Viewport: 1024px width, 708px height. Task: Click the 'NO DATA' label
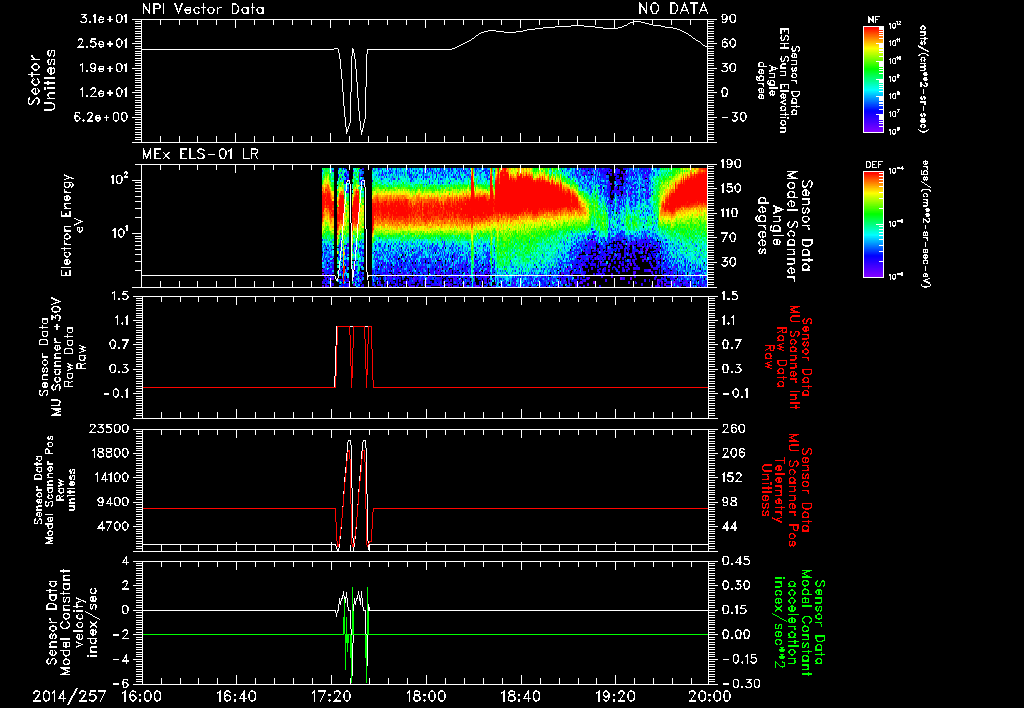click(x=673, y=9)
